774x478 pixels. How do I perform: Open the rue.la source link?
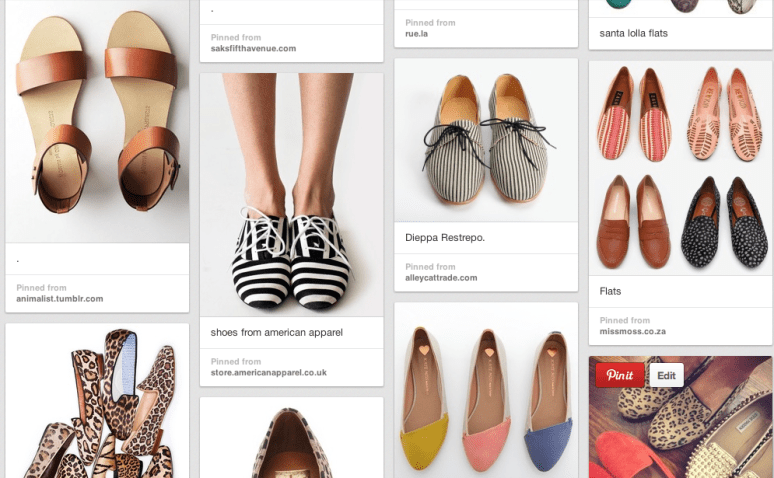(x=417, y=34)
